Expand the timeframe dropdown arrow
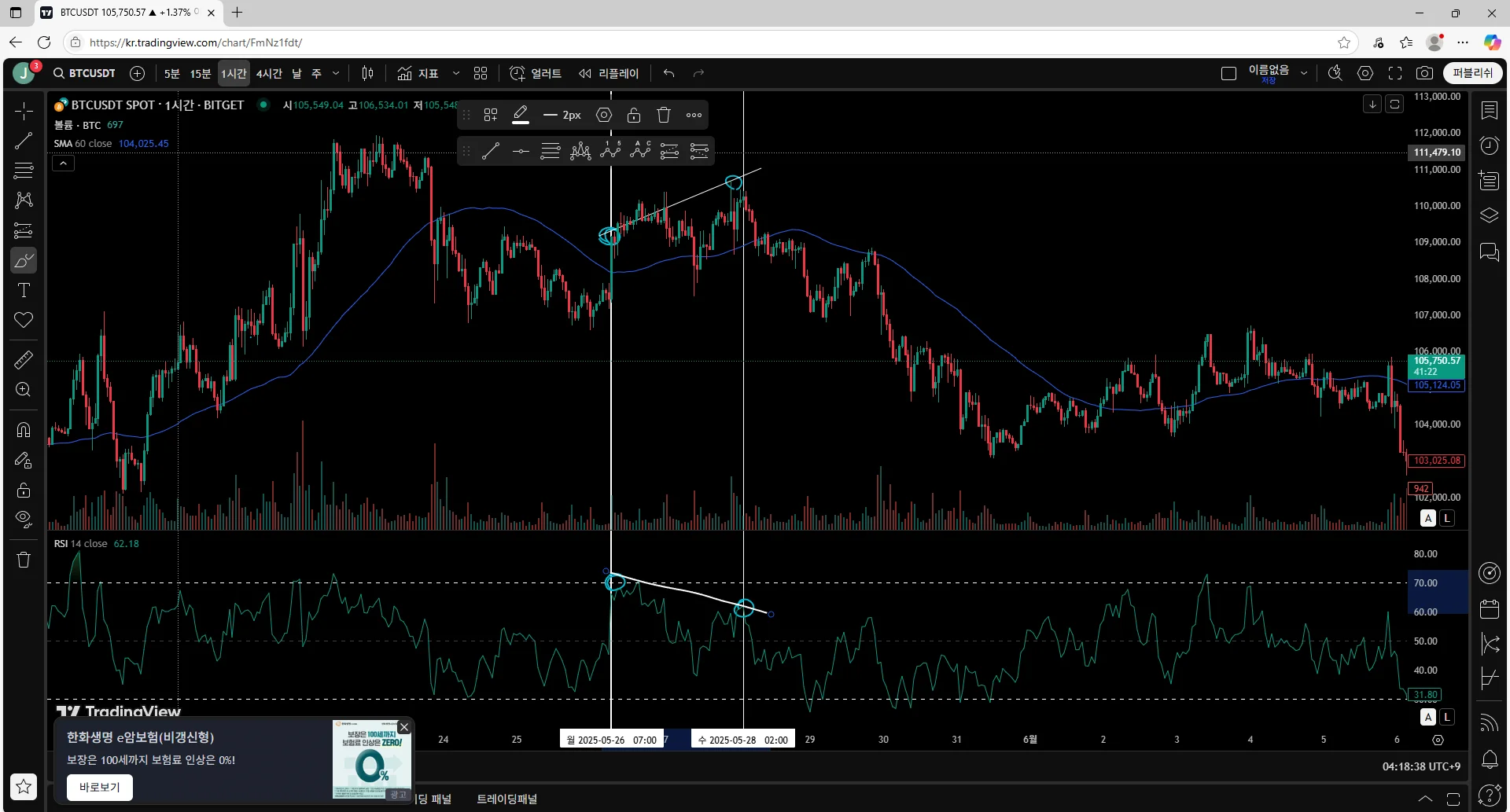This screenshot has height=812, width=1510. coord(336,73)
